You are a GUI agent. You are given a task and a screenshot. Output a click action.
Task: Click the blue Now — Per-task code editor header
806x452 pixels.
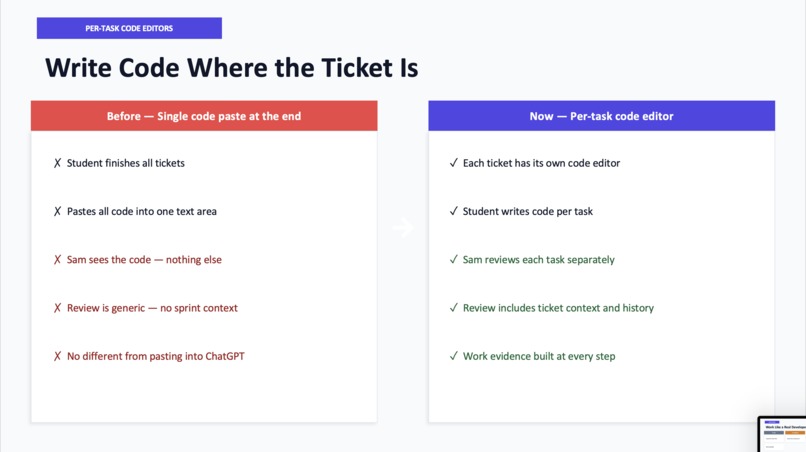[601, 116]
